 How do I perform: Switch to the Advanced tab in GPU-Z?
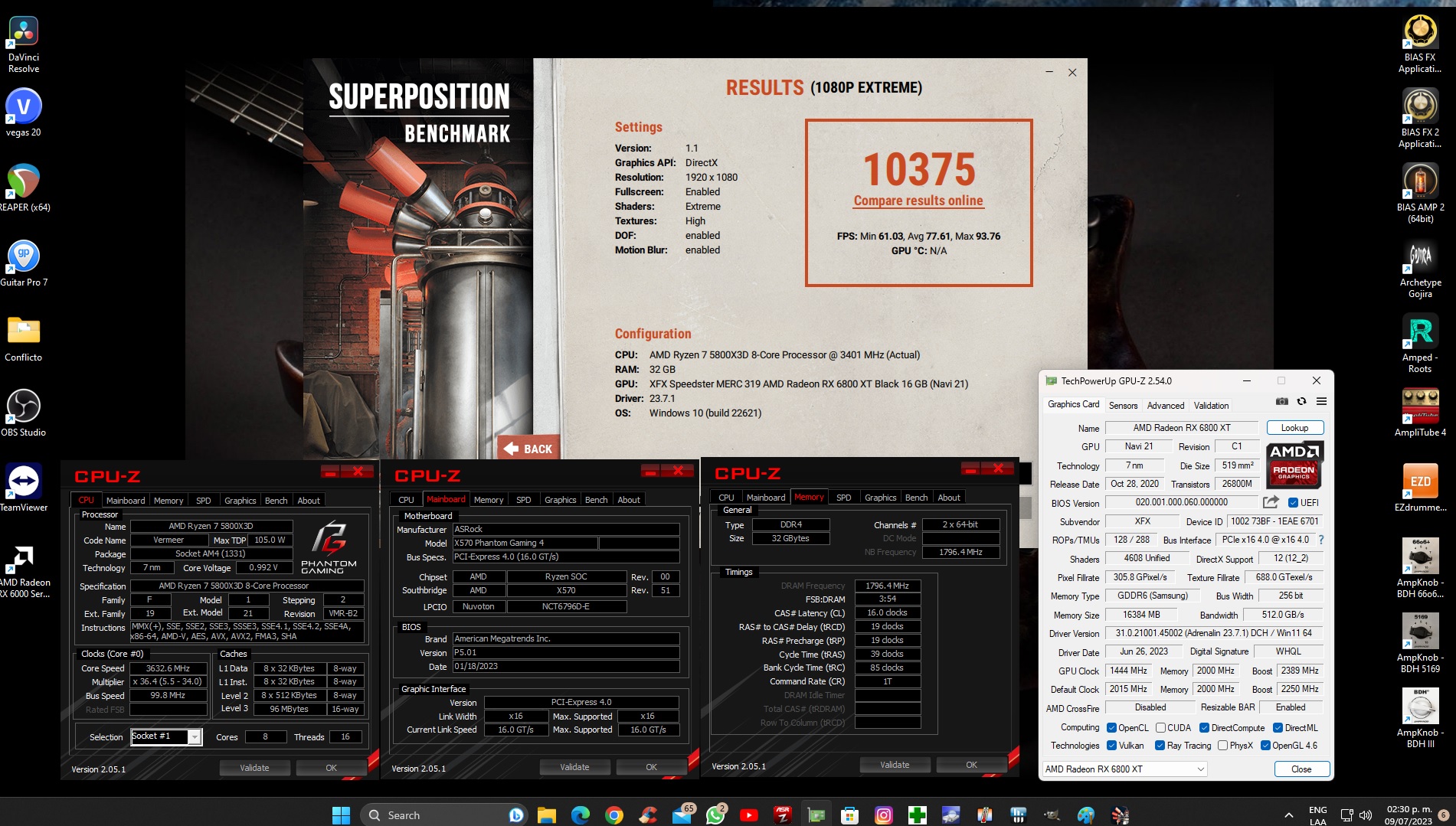click(1166, 406)
